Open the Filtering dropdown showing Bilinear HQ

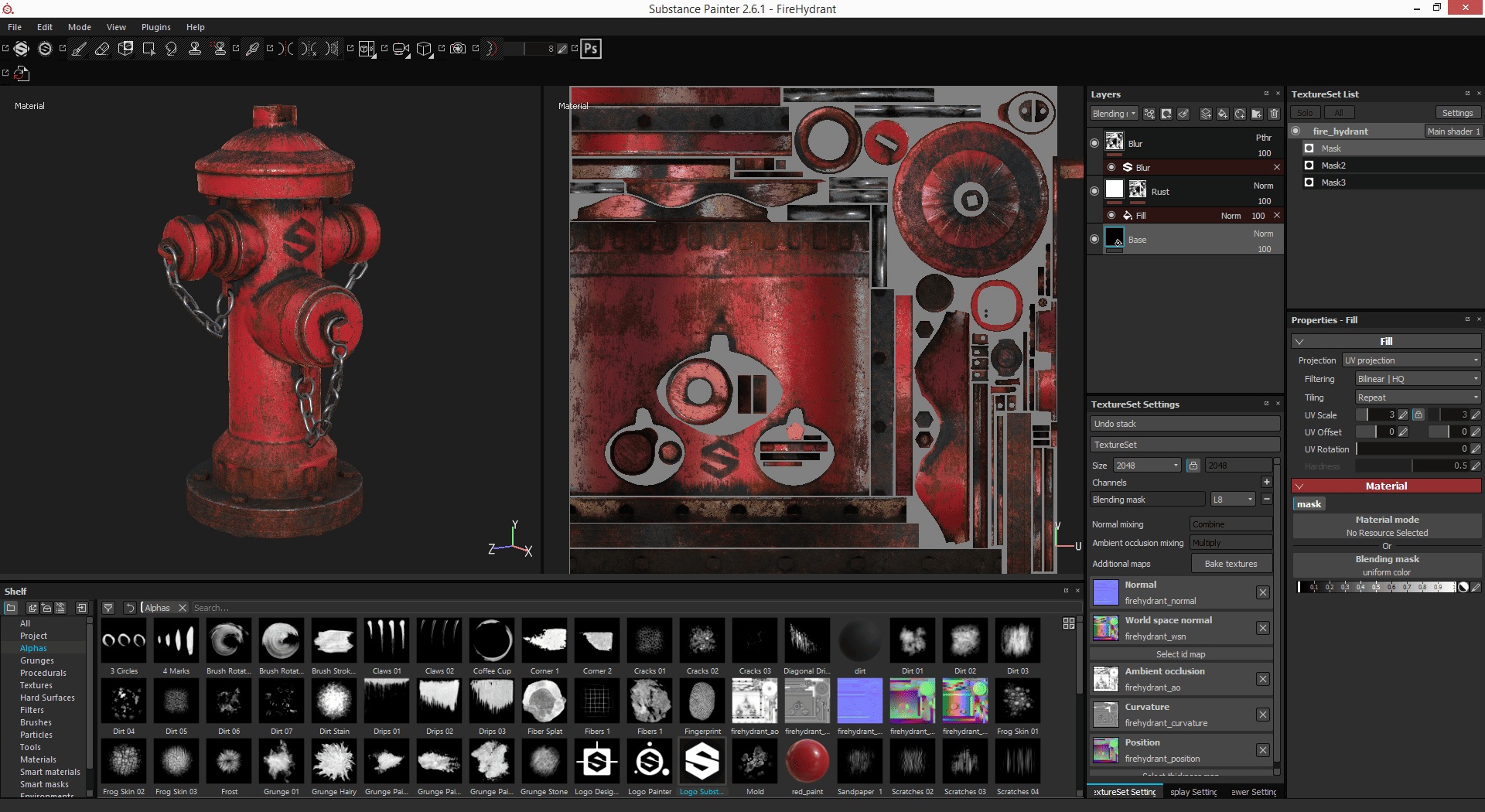1418,379
